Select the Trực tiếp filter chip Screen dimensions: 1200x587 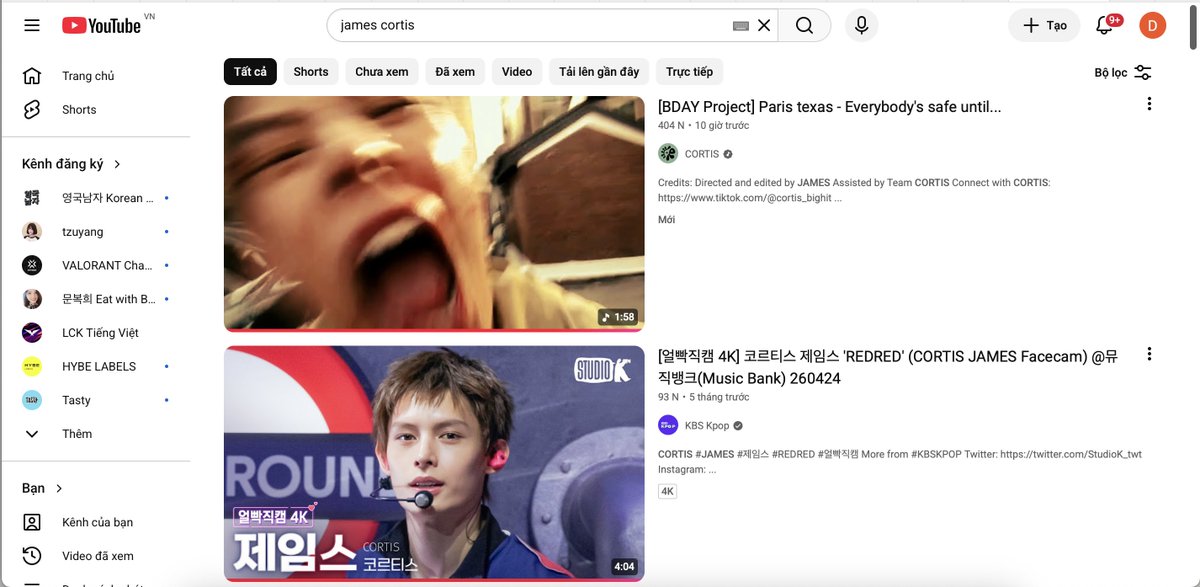tap(690, 72)
